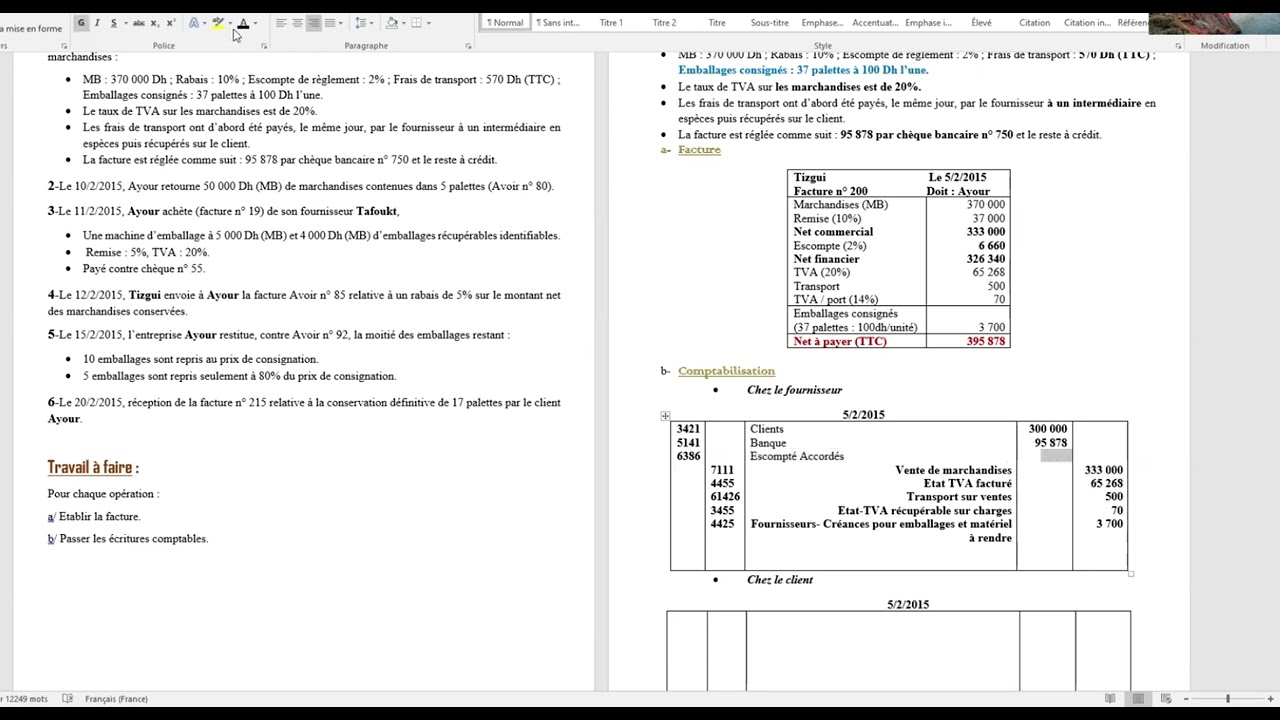Toggle underline formatting (S button)
This screenshot has width=1280, height=720.
(x=113, y=23)
